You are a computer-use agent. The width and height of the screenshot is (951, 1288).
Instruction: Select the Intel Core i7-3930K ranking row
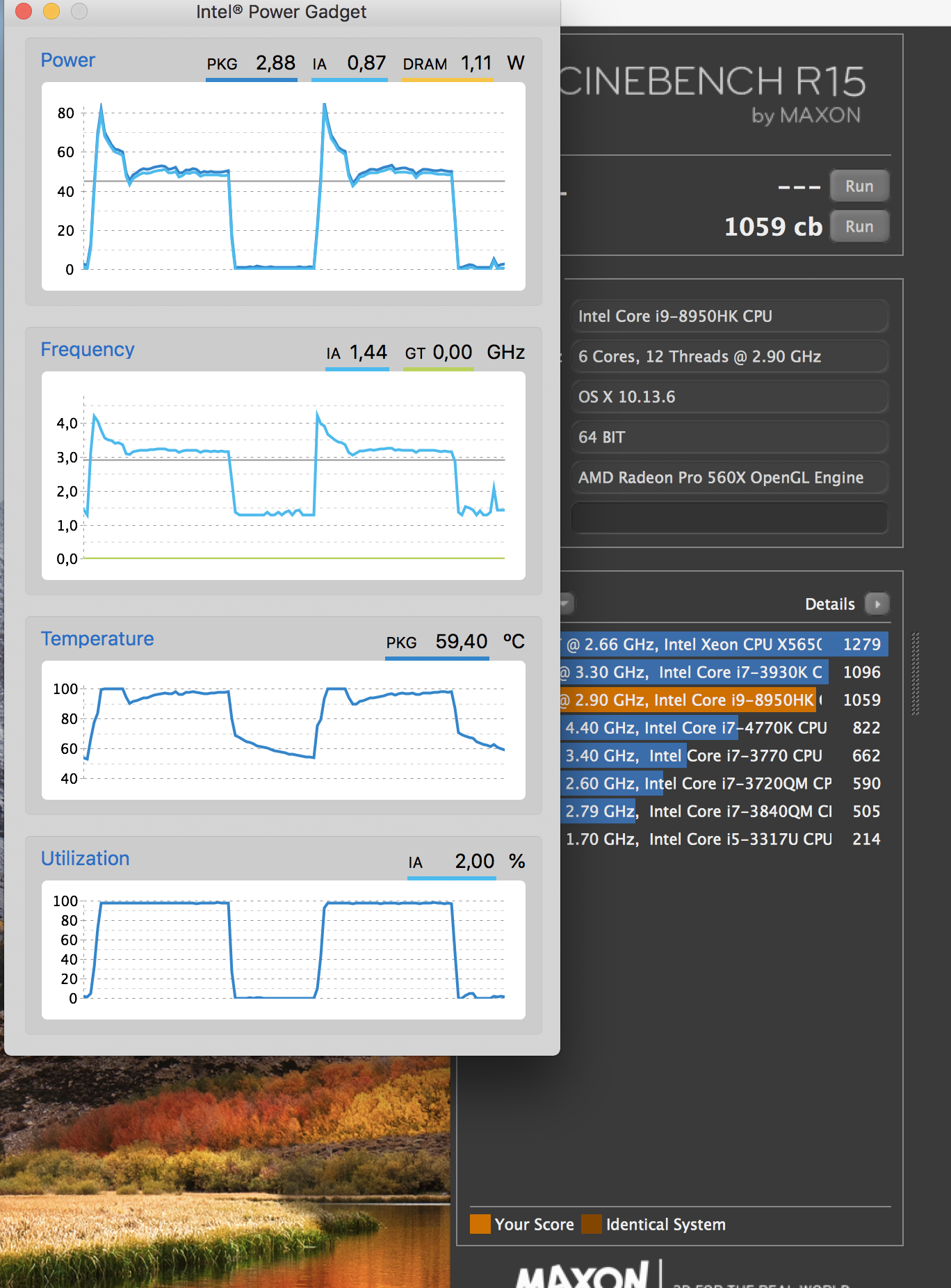724,672
